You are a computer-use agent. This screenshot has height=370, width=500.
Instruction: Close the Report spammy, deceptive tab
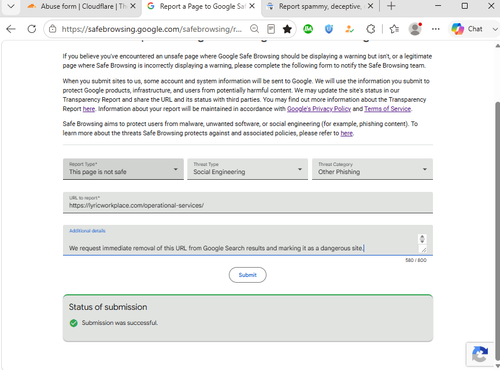coord(370,6)
